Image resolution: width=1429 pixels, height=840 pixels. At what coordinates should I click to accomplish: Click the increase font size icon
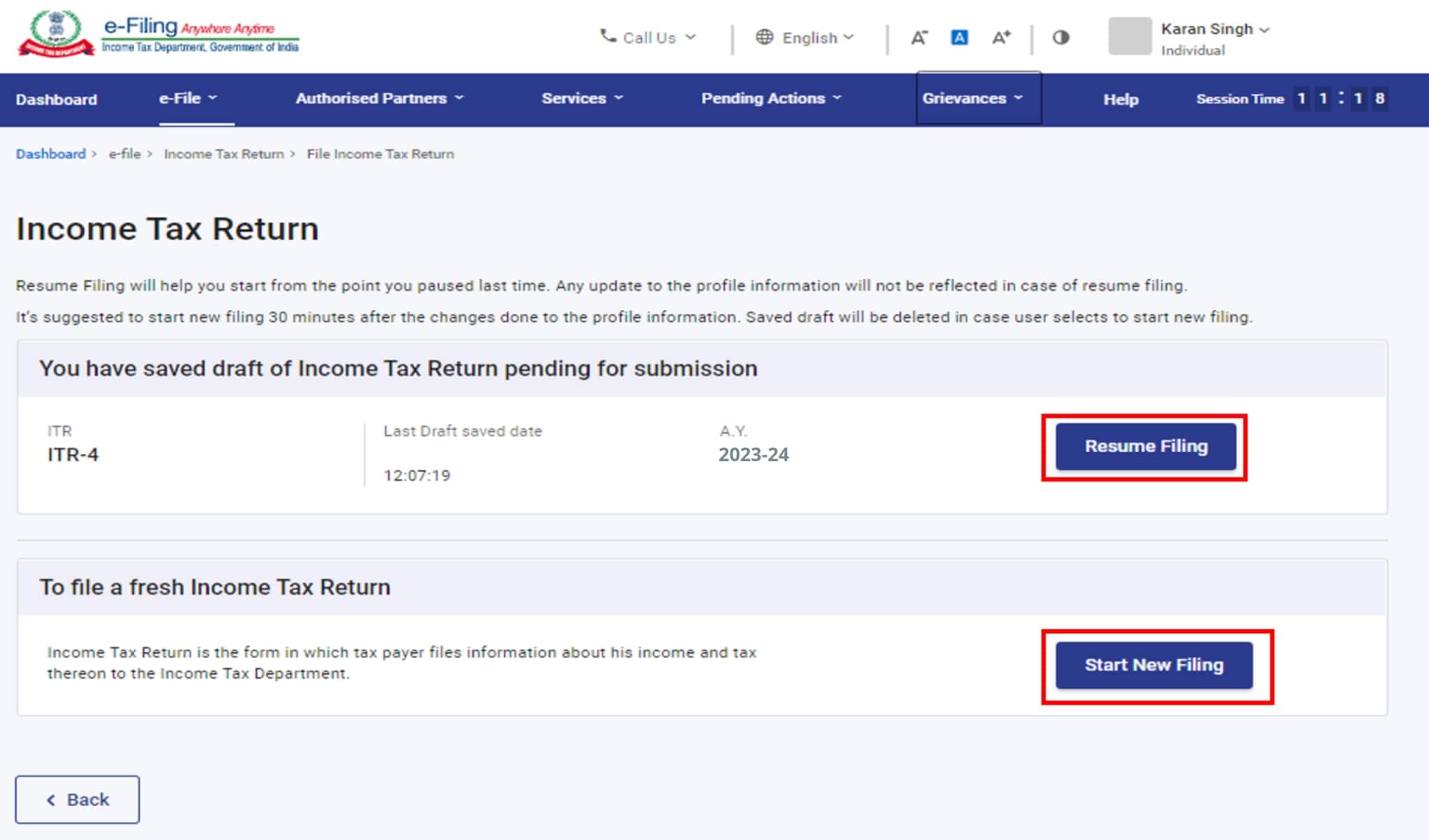point(1001,38)
